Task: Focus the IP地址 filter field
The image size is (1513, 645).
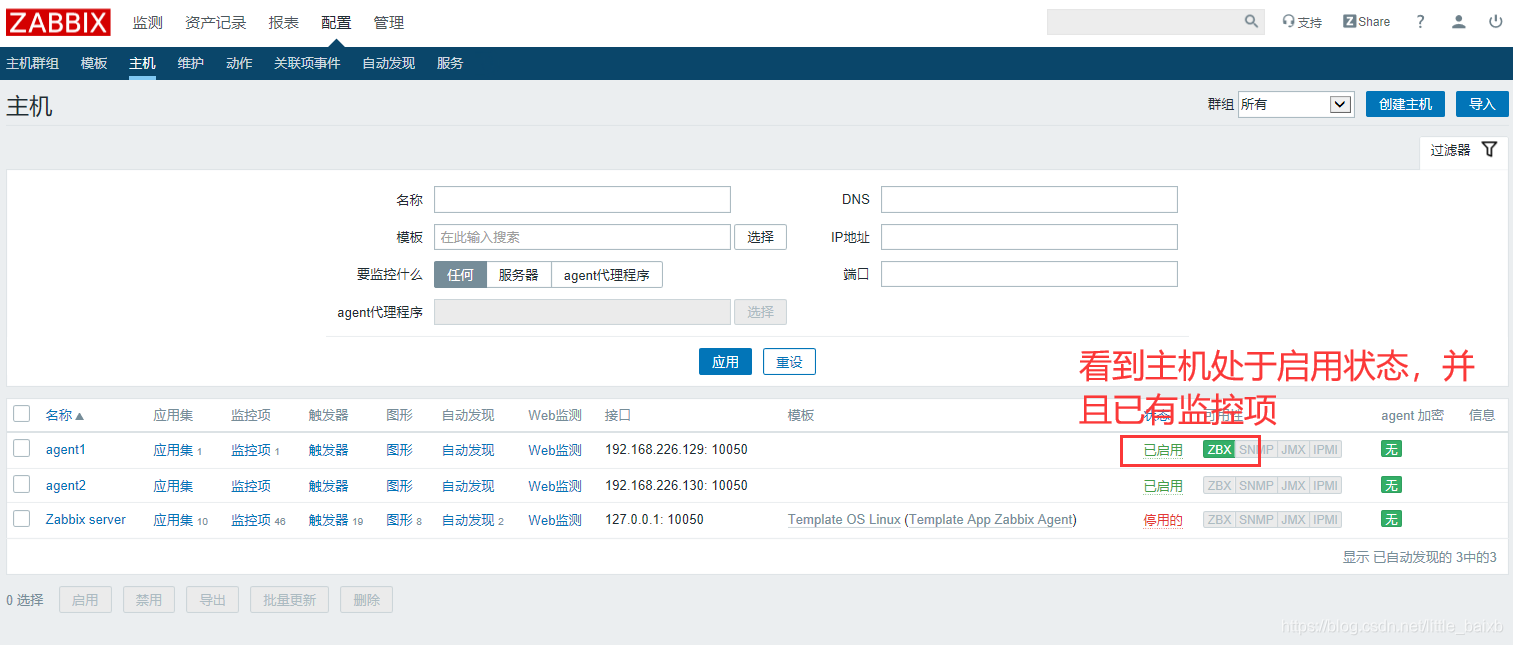Action: click(x=1029, y=237)
